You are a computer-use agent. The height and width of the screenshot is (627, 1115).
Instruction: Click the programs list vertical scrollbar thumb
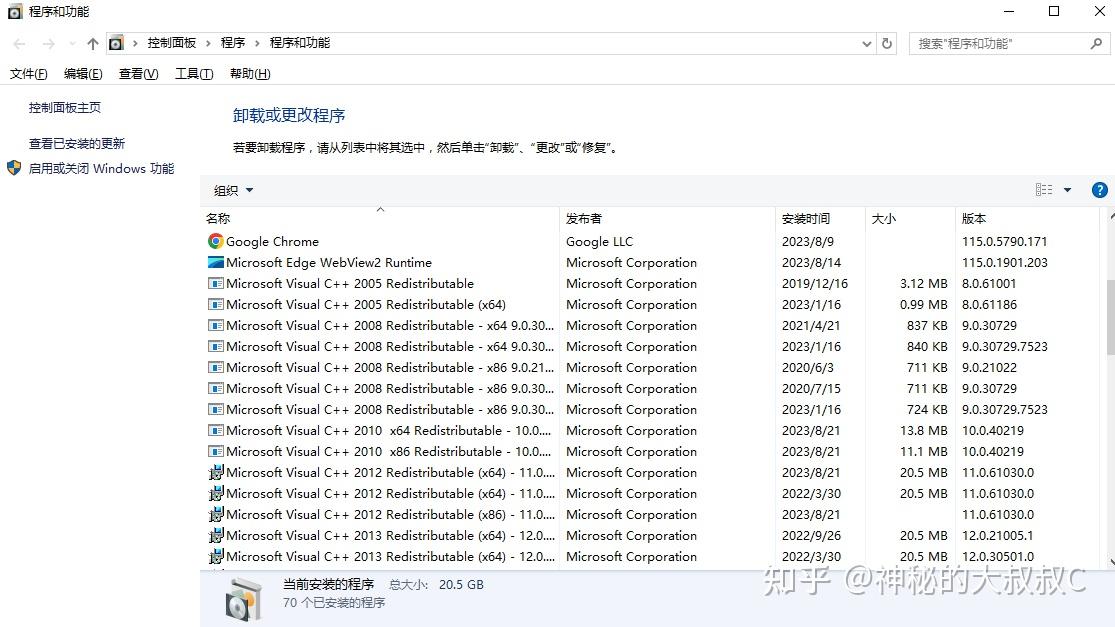[x=1110, y=317]
